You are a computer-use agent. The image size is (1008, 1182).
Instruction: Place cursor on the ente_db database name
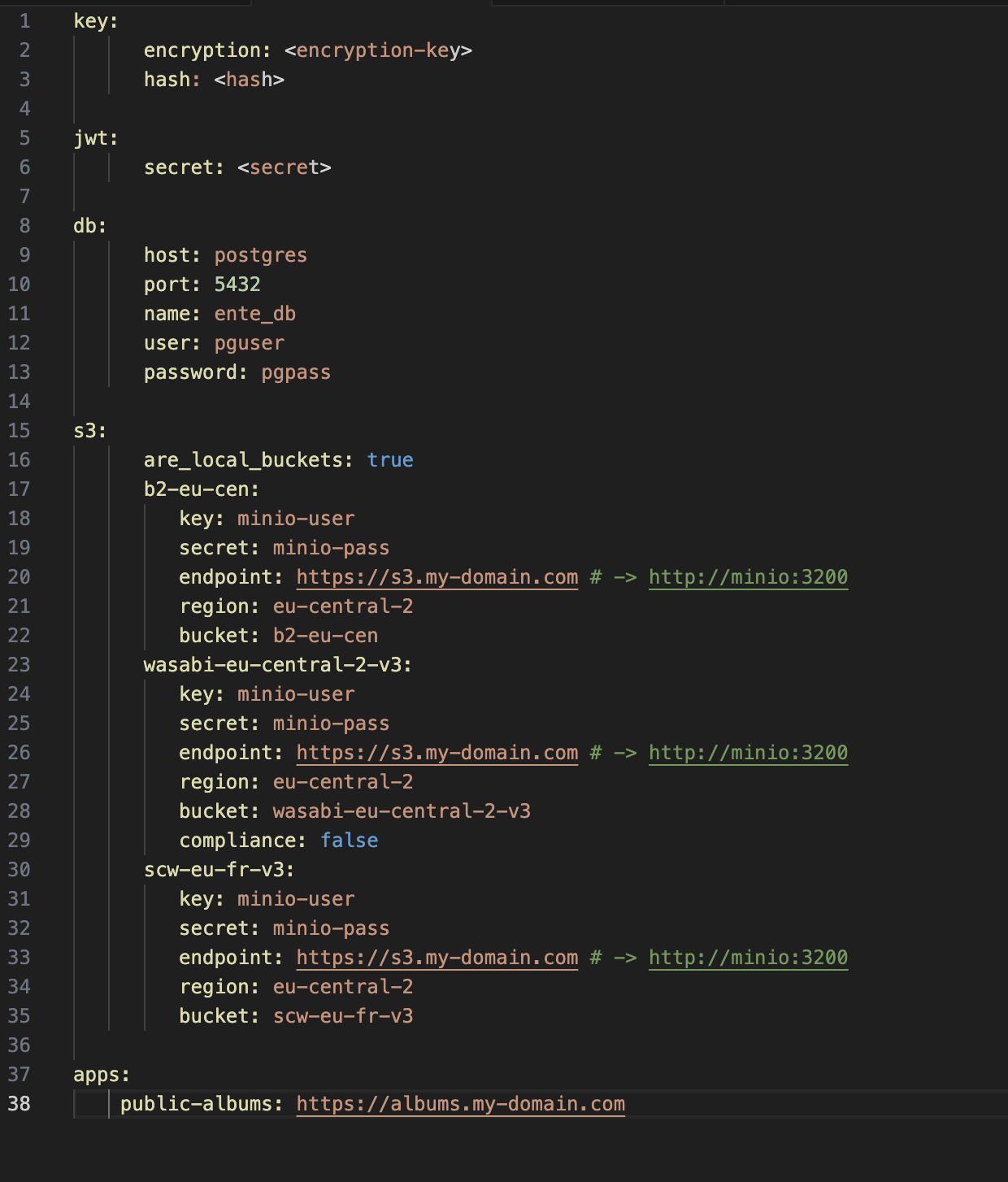pos(255,314)
